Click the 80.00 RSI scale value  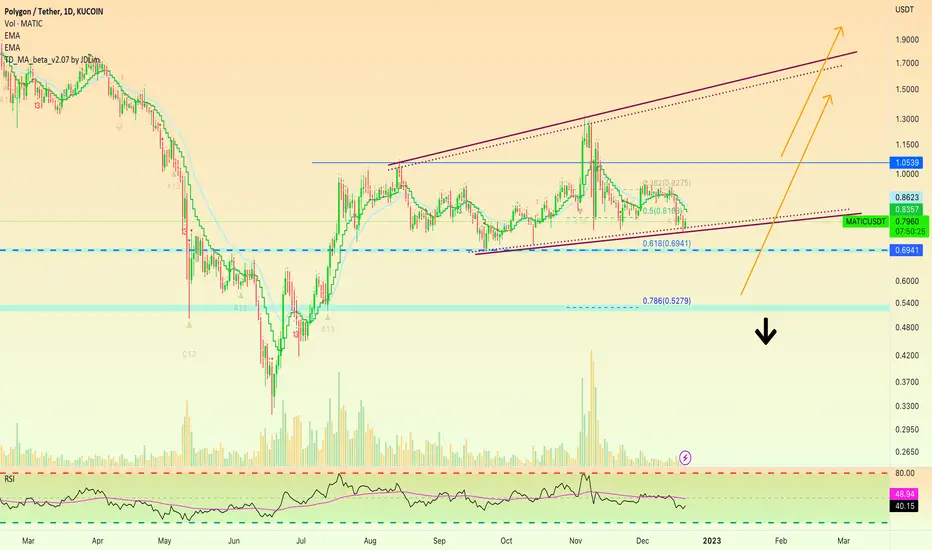coord(905,473)
